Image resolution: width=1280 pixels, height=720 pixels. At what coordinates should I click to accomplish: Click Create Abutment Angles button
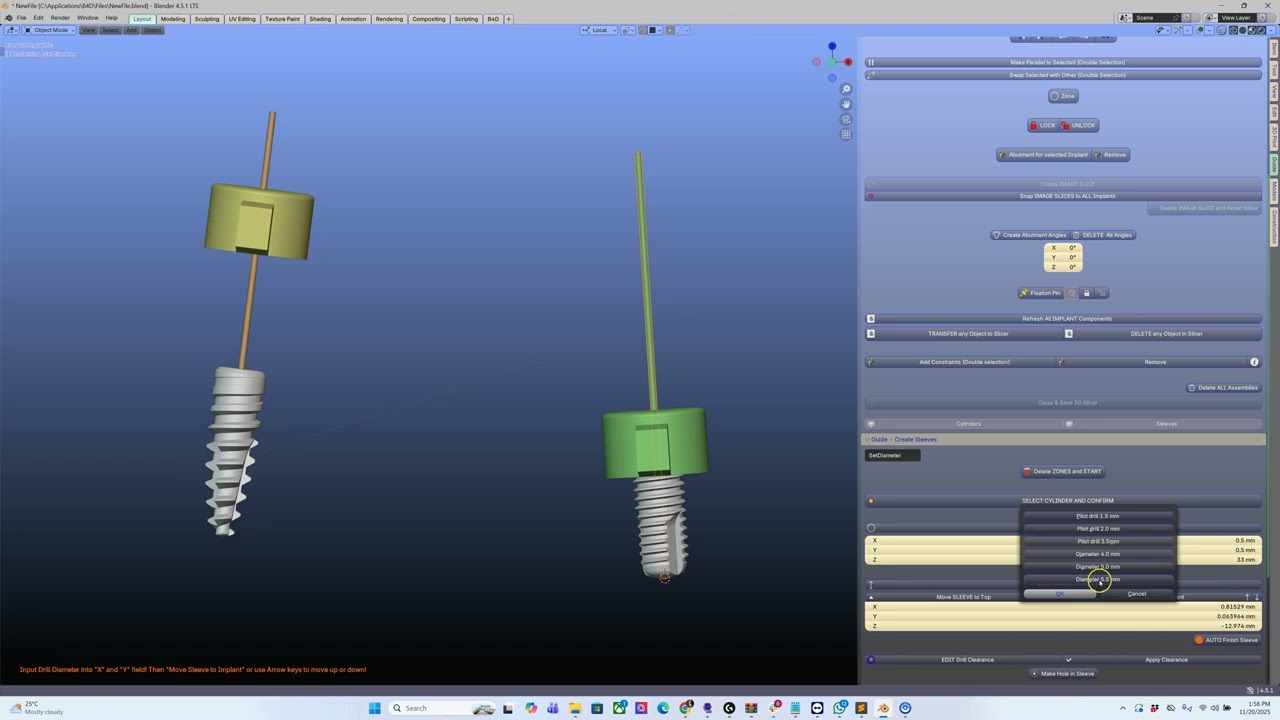point(1030,235)
